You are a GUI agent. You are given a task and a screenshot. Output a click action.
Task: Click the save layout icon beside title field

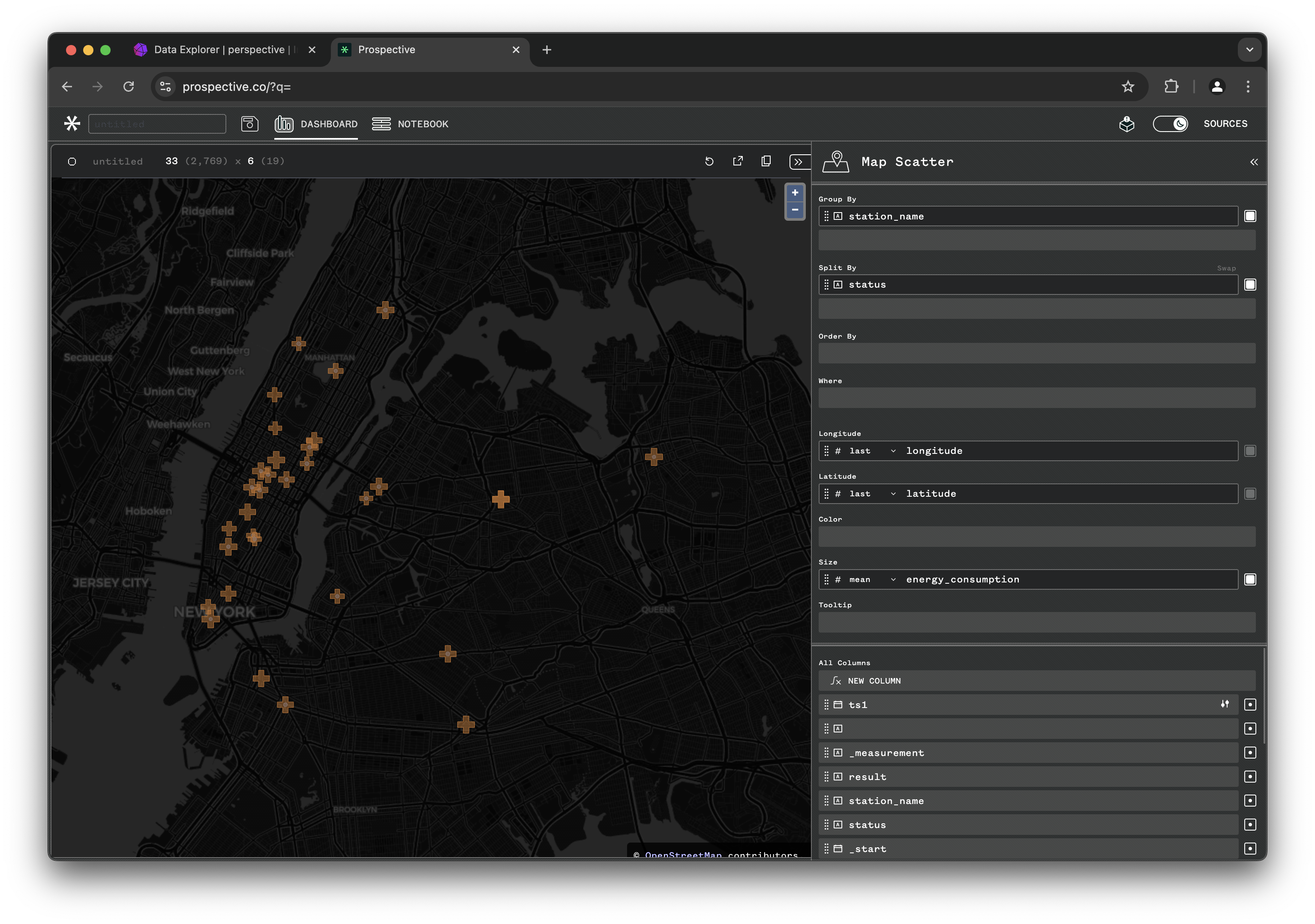(249, 124)
